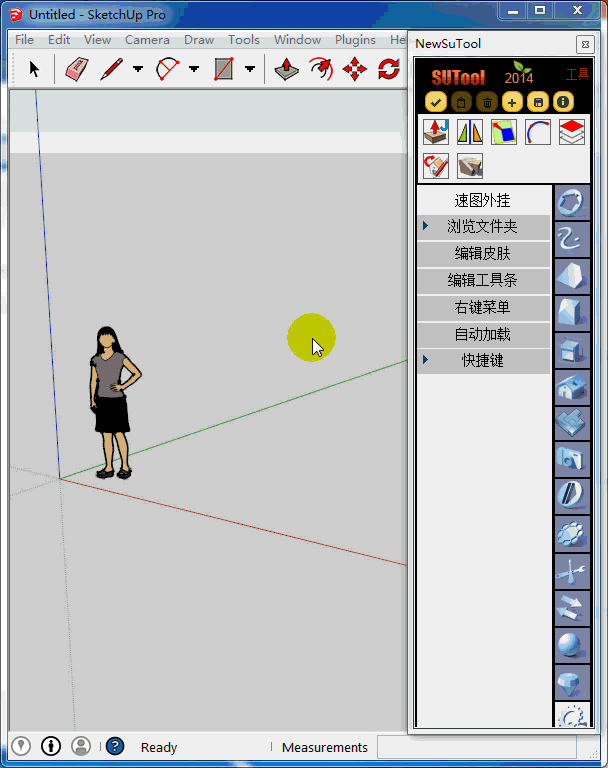608x768 pixels.
Task: Click 编辑皮肤 button
Action: coord(484,254)
